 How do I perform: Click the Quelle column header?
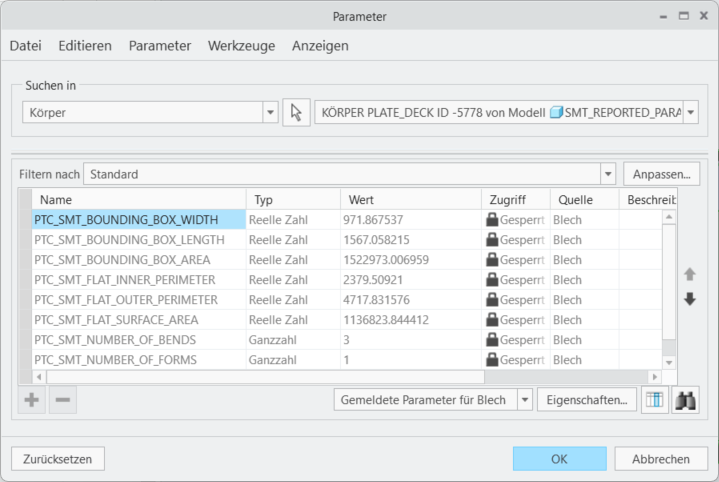[585, 200]
